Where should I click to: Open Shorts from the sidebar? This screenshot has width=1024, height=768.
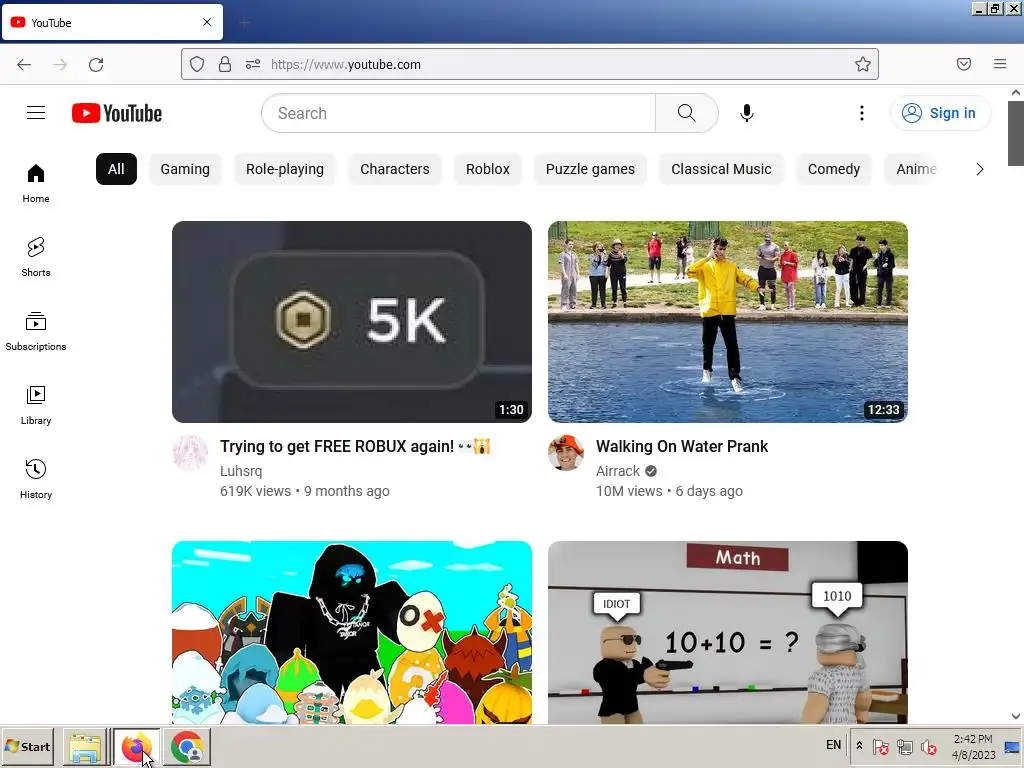(x=36, y=257)
